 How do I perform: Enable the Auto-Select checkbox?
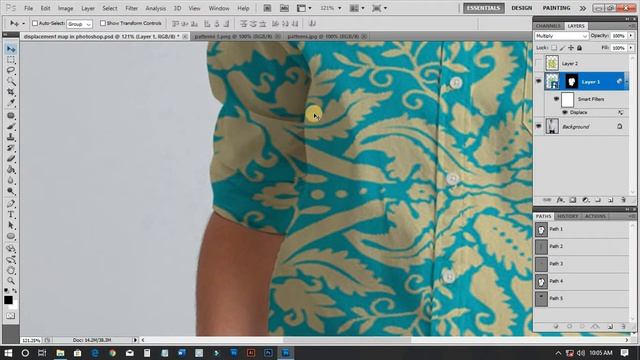coord(35,23)
